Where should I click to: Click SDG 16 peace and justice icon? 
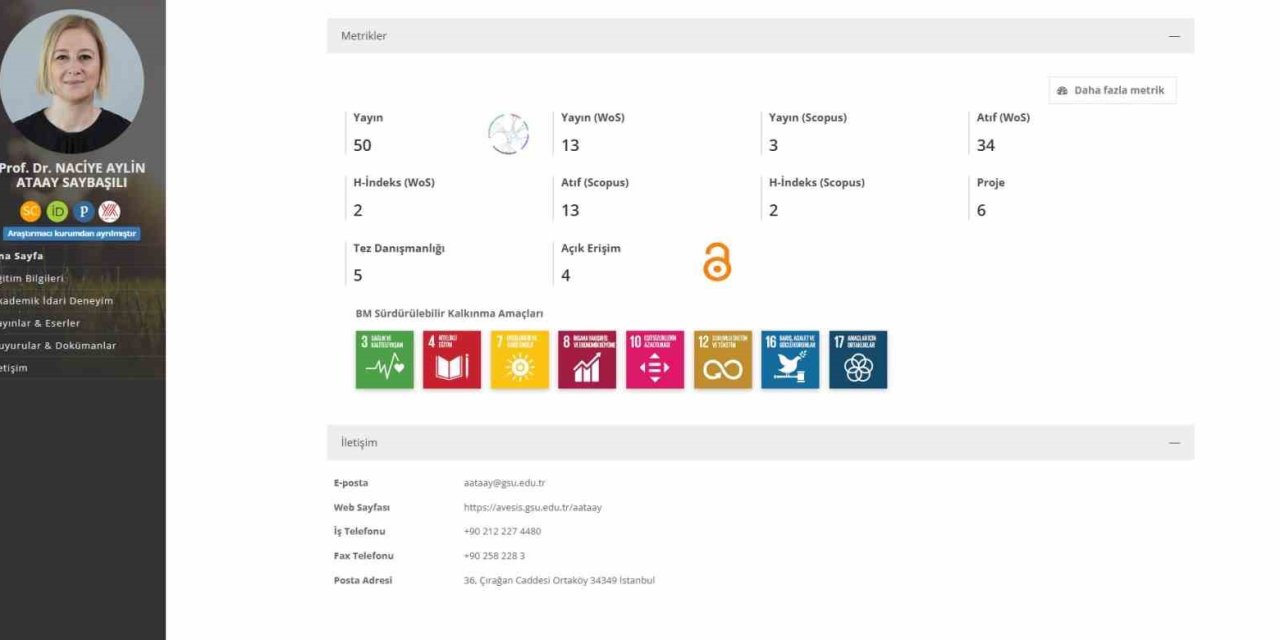tap(790, 360)
